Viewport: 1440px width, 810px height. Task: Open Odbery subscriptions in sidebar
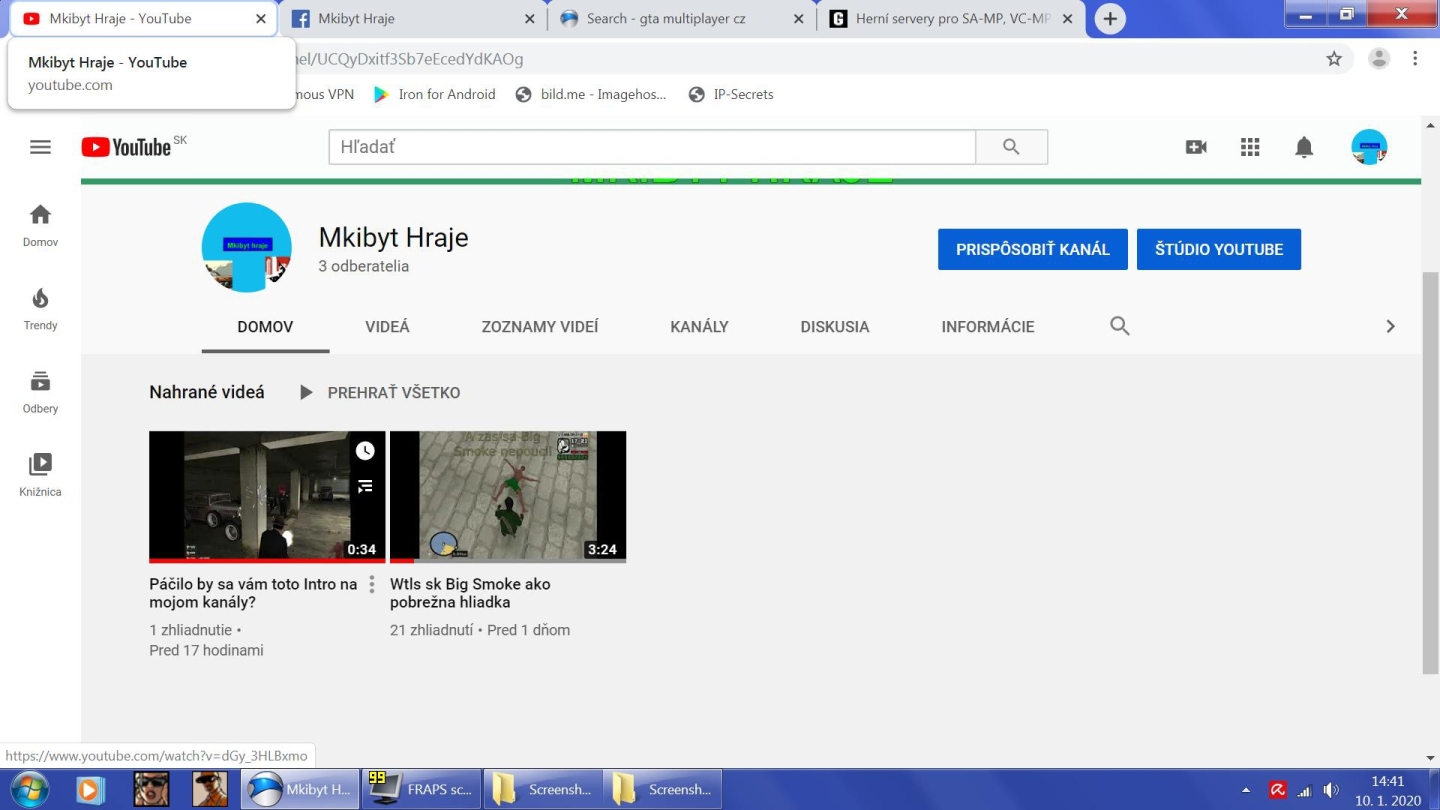(40, 392)
